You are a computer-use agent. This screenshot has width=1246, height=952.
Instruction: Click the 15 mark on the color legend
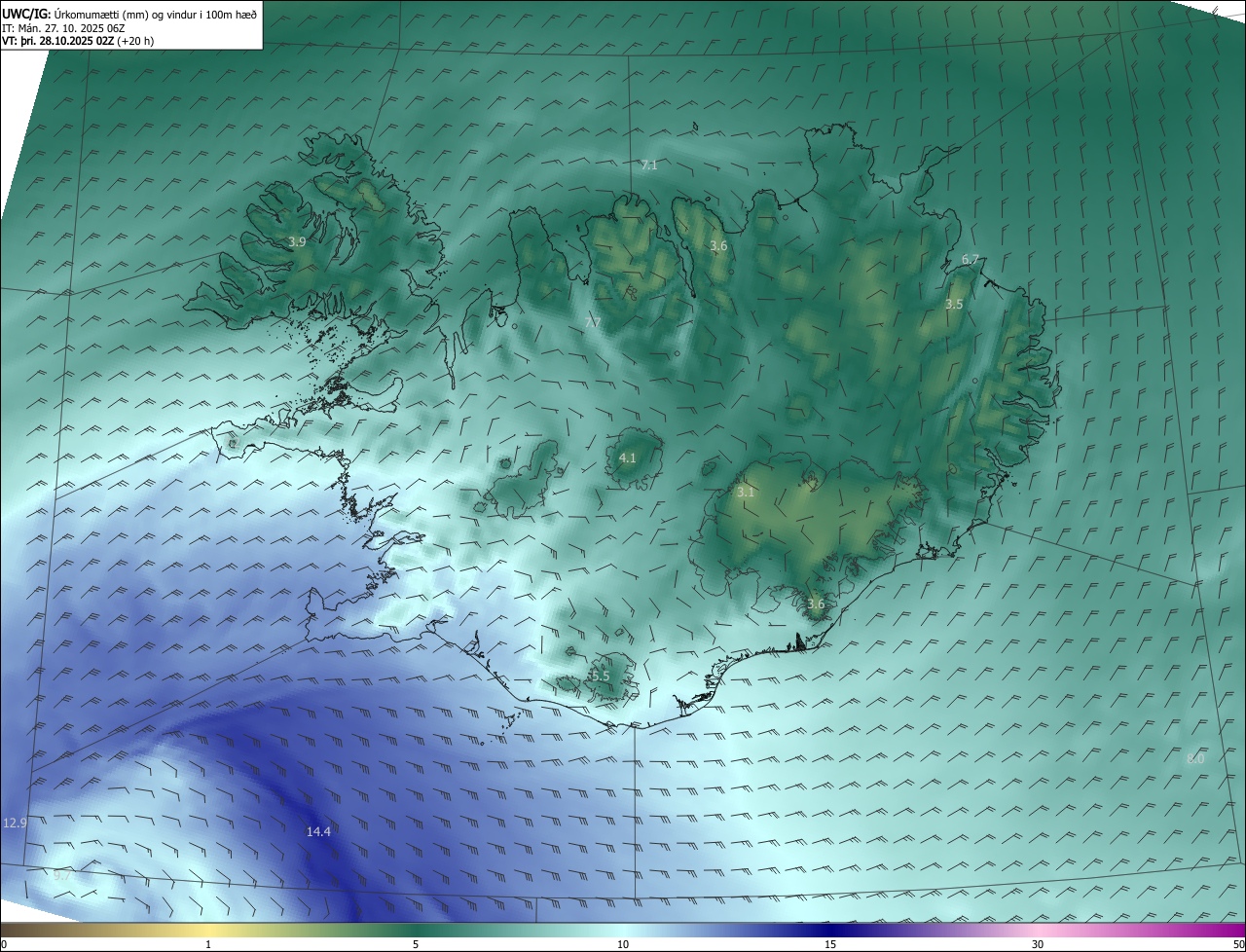tap(830, 944)
